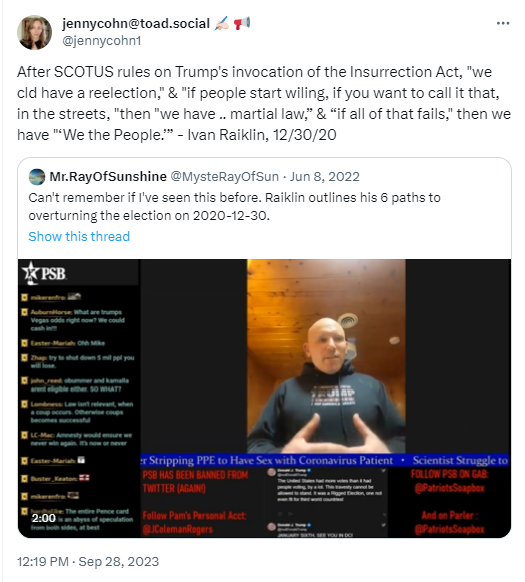The height and width of the screenshot is (582, 525).
Task: Open the three-dot more options menu
Action: 503,23
